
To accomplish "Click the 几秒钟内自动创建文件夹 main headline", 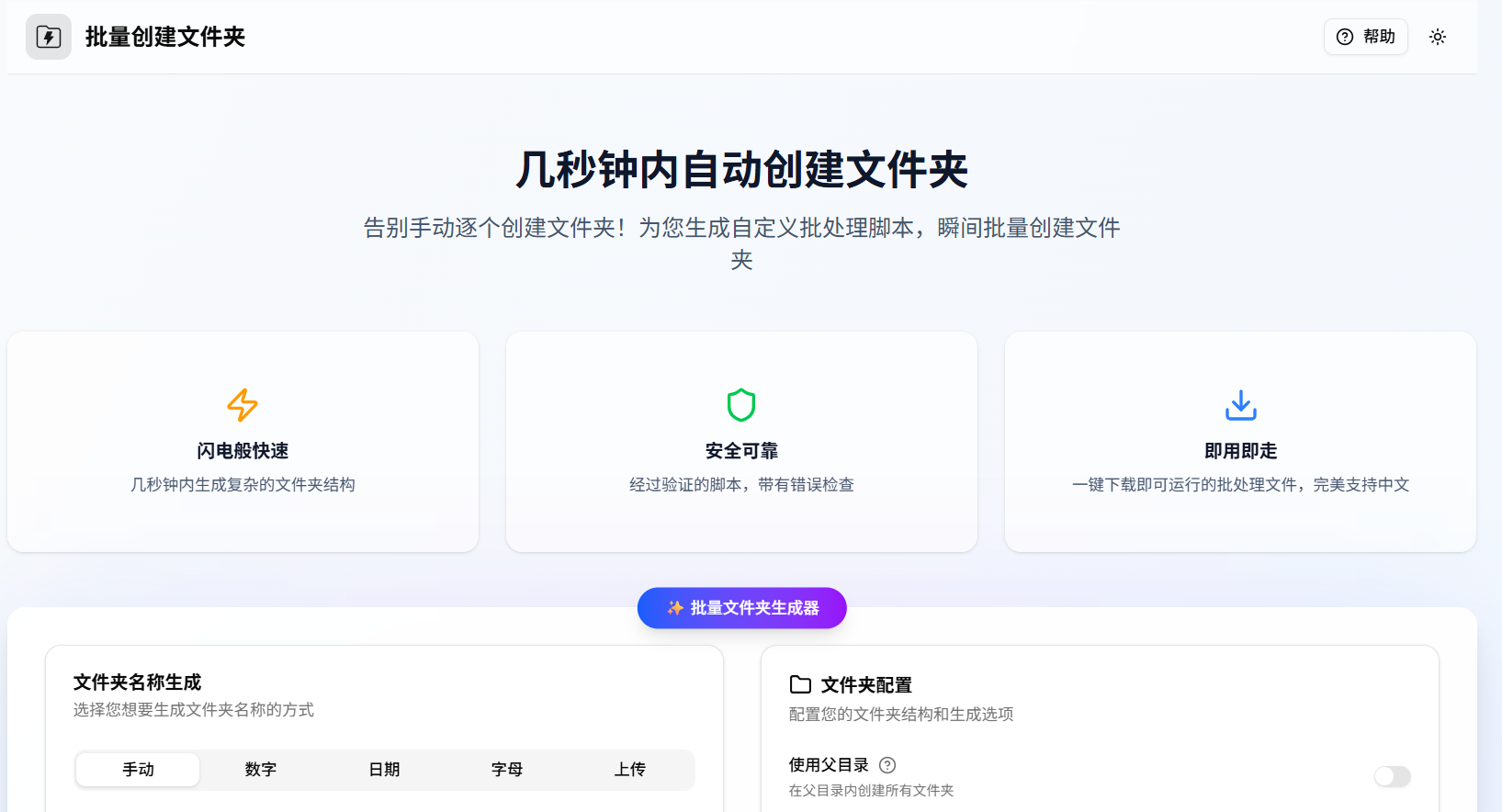I will [x=741, y=170].
